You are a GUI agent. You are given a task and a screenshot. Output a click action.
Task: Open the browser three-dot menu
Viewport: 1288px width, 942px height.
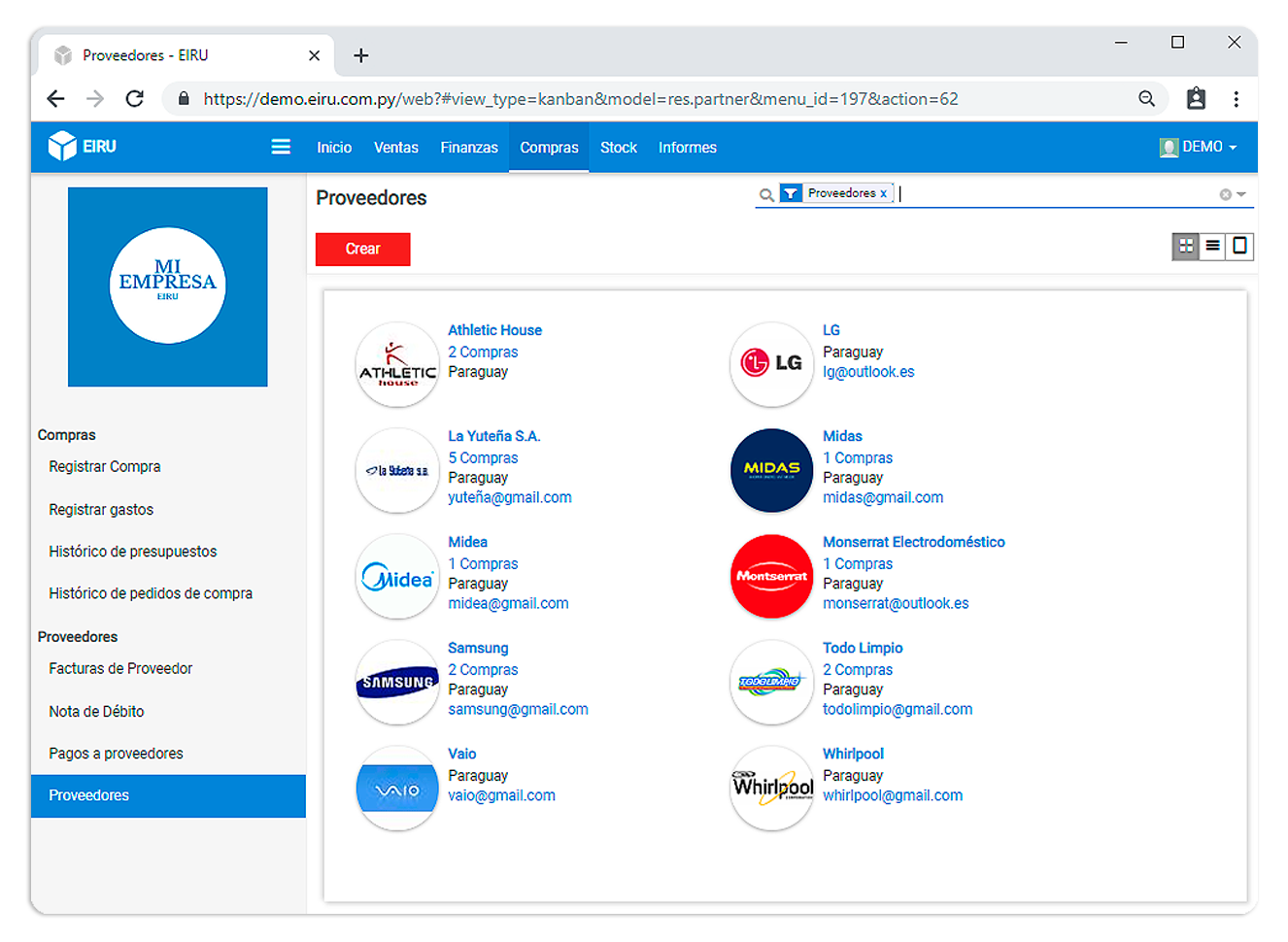(x=1236, y=98)
